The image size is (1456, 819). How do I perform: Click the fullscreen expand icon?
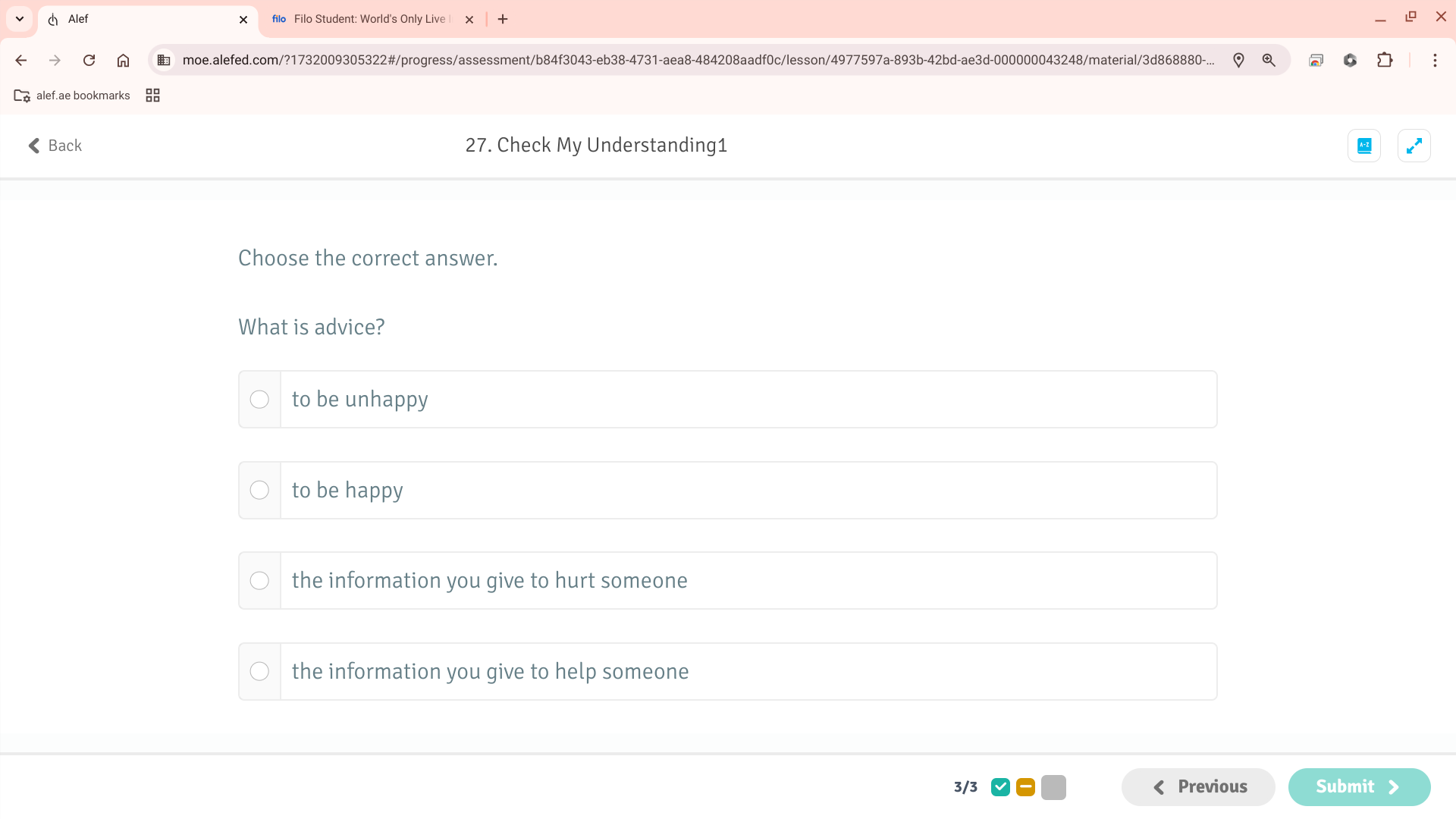coord(1414,146)
